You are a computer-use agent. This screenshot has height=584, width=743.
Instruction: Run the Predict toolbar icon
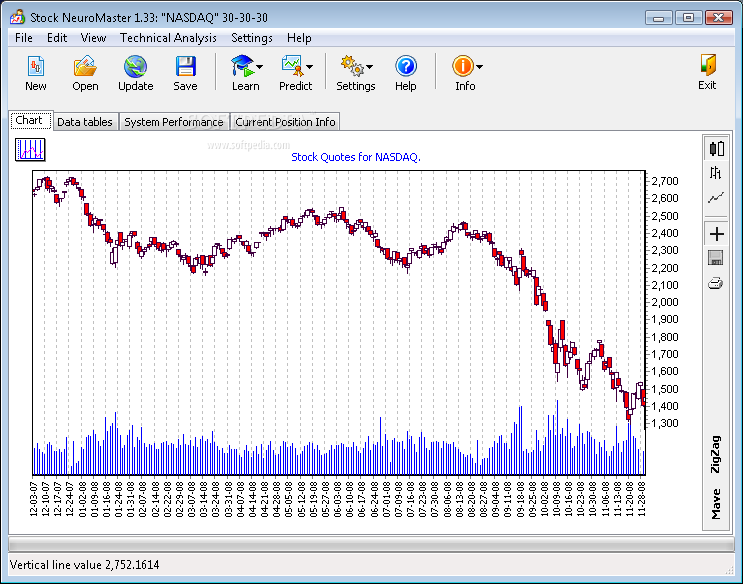click(x=292, y=66)
